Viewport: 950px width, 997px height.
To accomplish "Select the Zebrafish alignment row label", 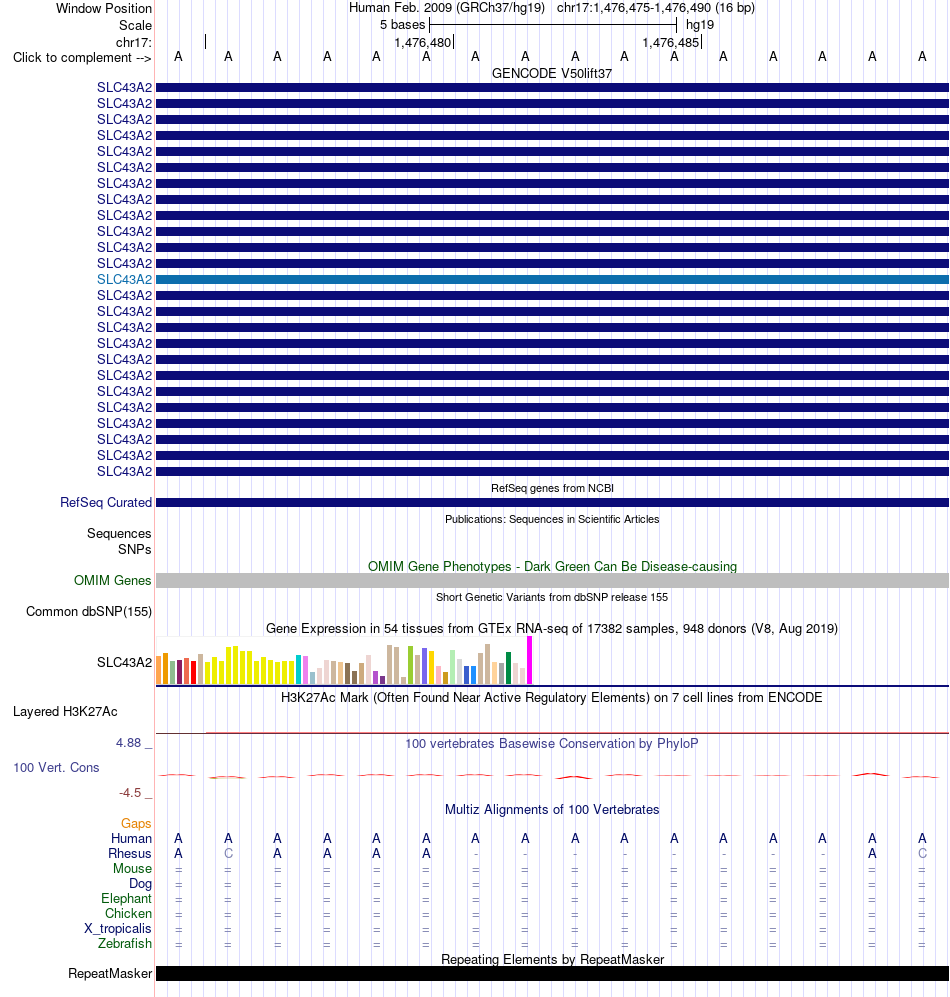I will (125, 944).
